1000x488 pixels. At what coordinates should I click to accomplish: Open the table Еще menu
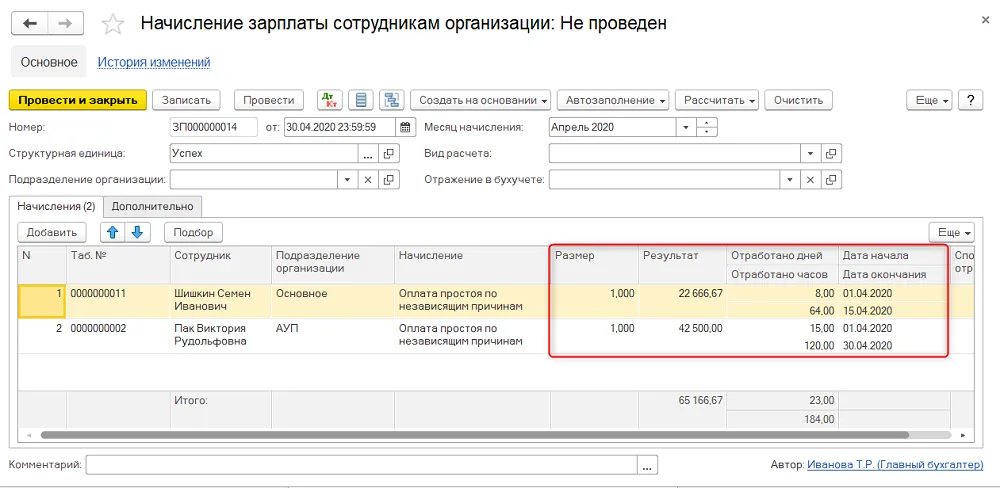(x=952, y=232)
